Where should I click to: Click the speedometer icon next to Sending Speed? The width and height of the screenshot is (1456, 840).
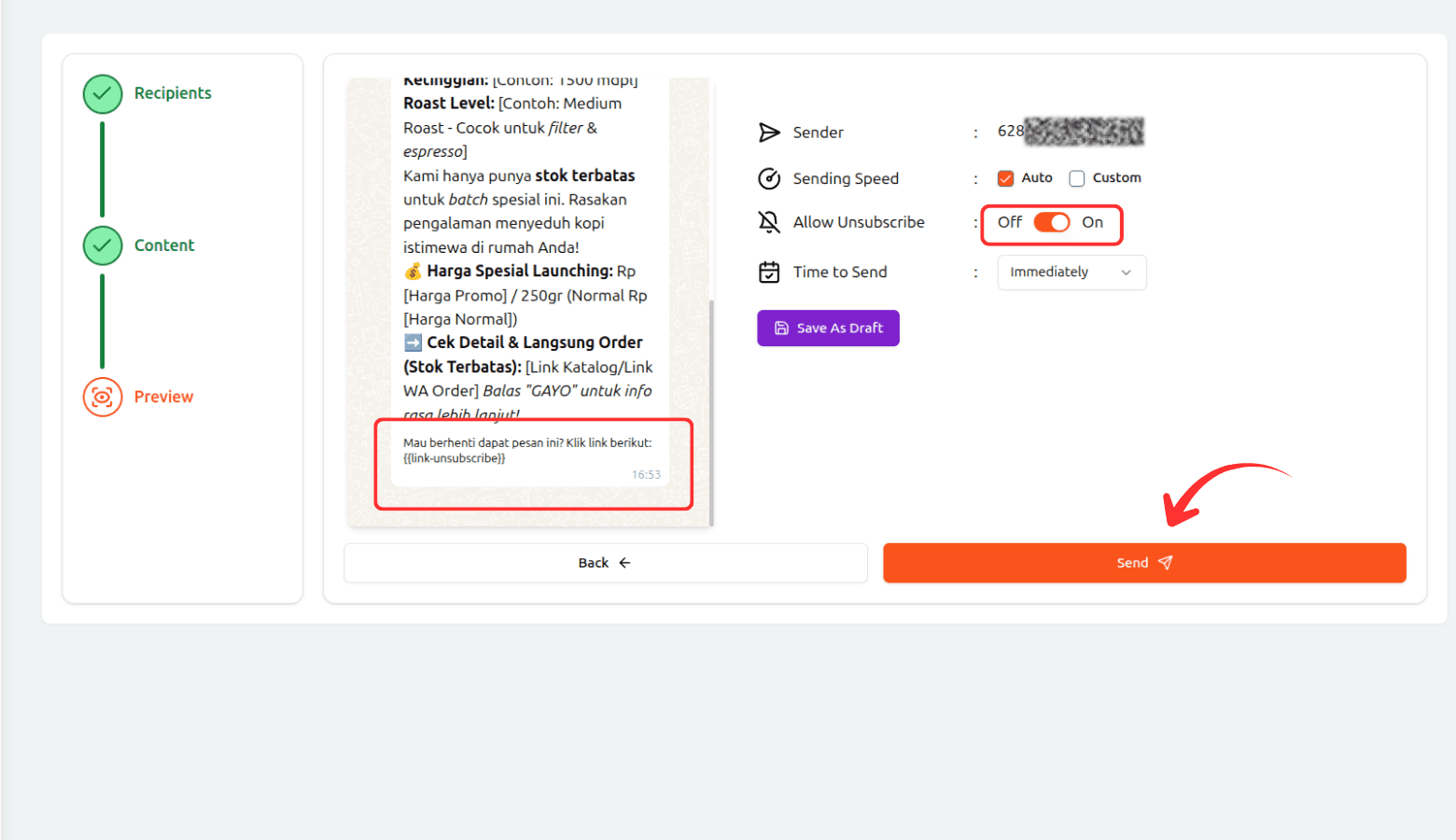tap(768, 178)
